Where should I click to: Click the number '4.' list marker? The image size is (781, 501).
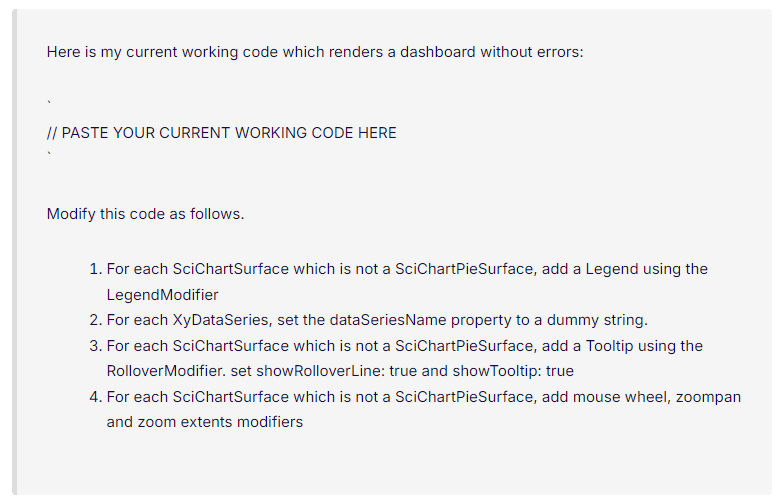point(96,397)
